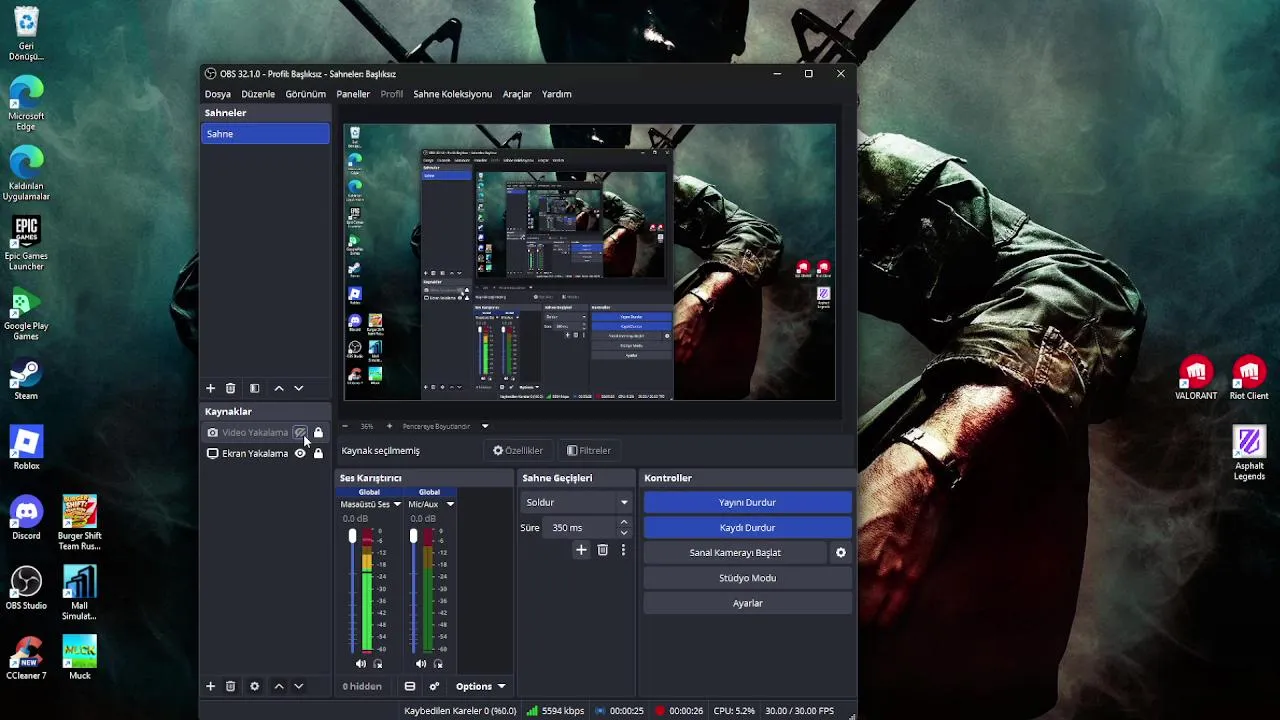Open Masaüstü Ses channel dropdown arrow
Image resolution: width=1280 pixels, height=720 pixels.
(397, 504)
